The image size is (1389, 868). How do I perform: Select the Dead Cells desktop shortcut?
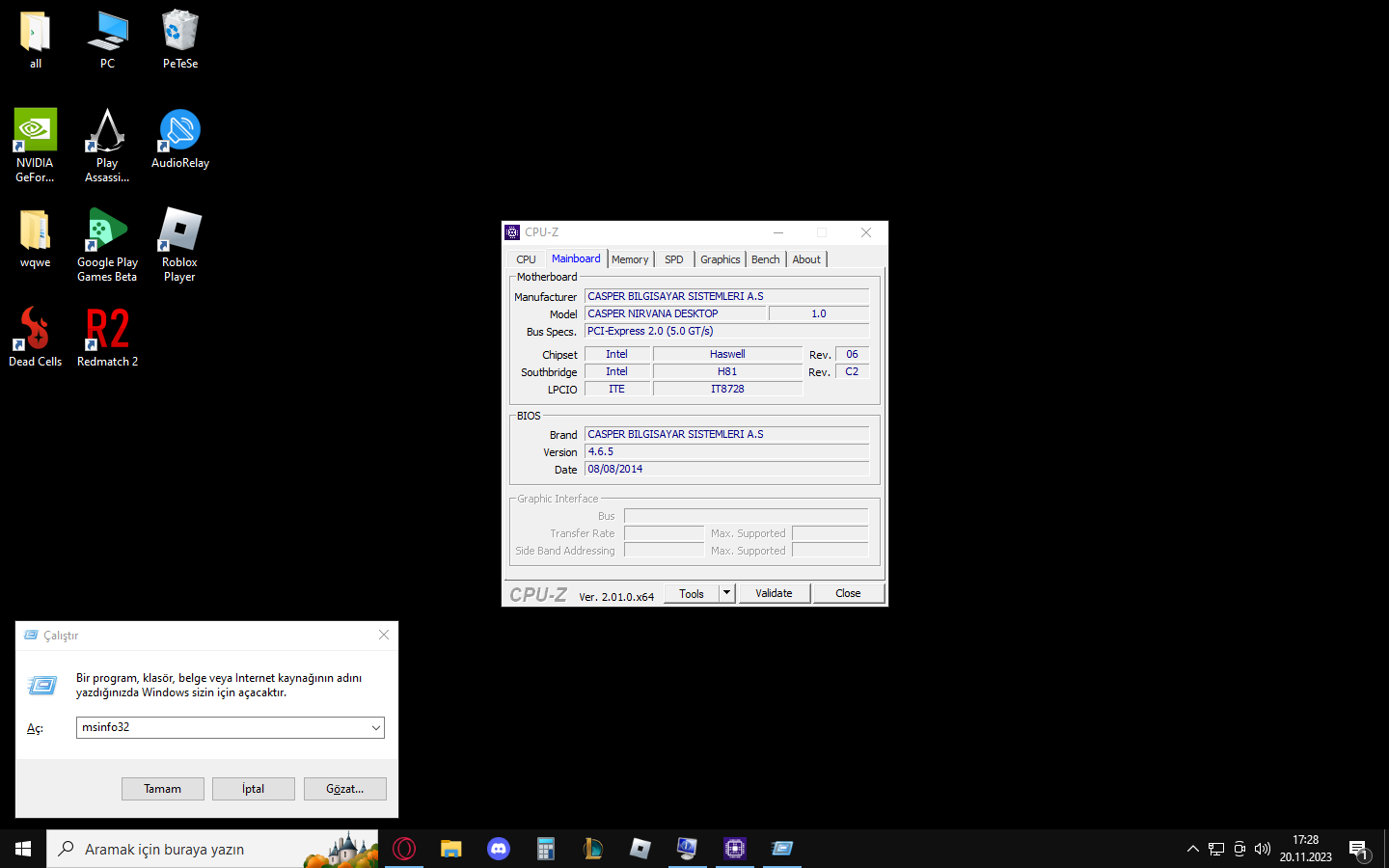(36, 337)
